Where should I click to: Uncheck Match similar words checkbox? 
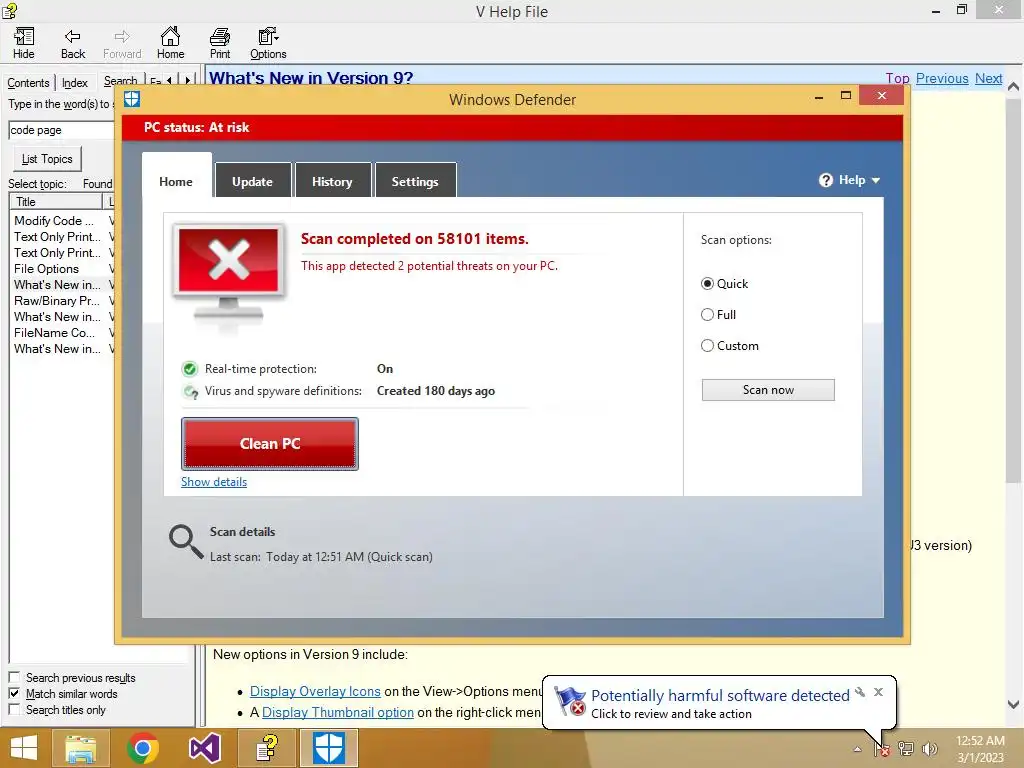[x=14, y=694]
